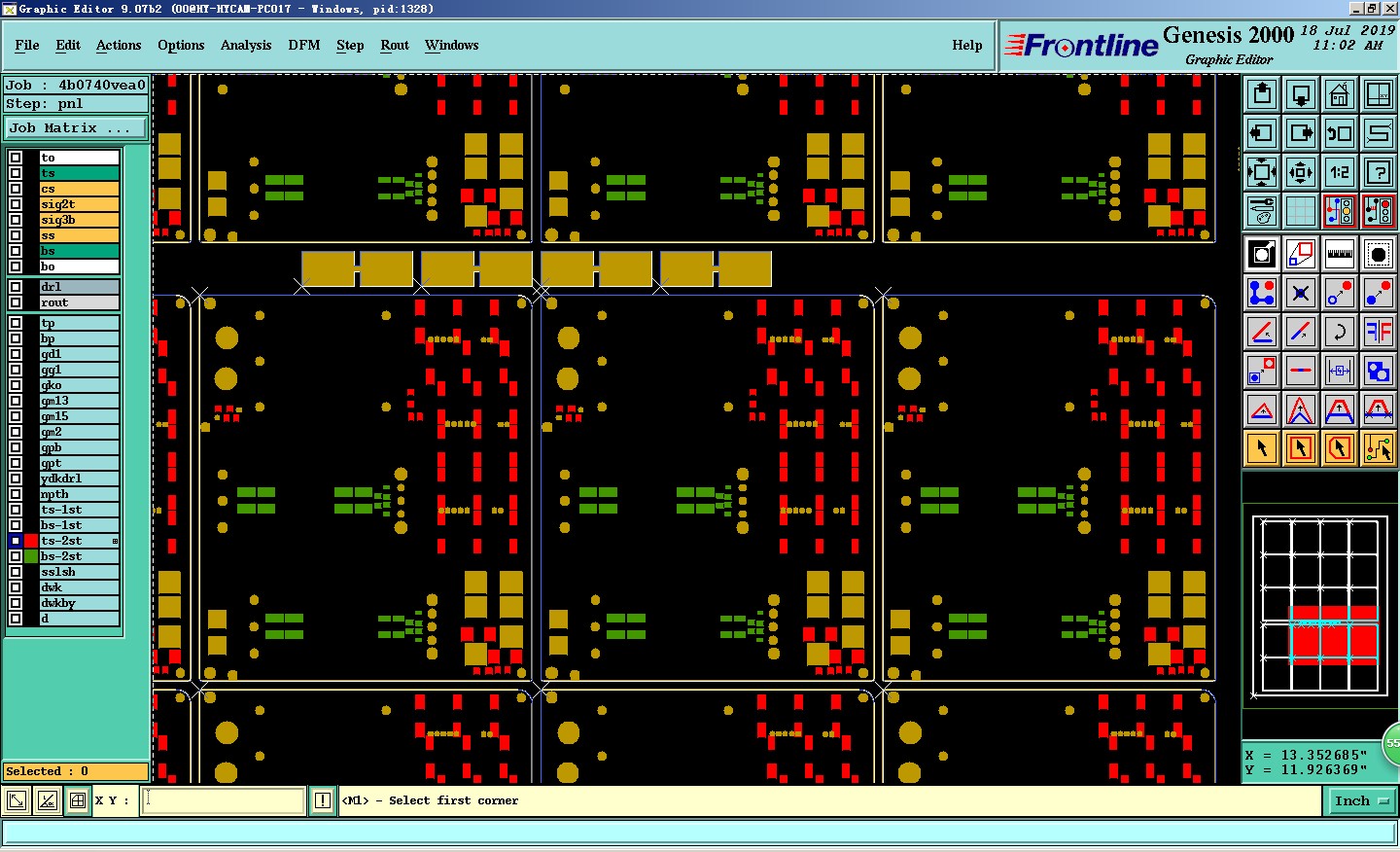Click the blue connected-dots net icon
The height and width of the screenshot is (852, 1400).
point(1262,293)
